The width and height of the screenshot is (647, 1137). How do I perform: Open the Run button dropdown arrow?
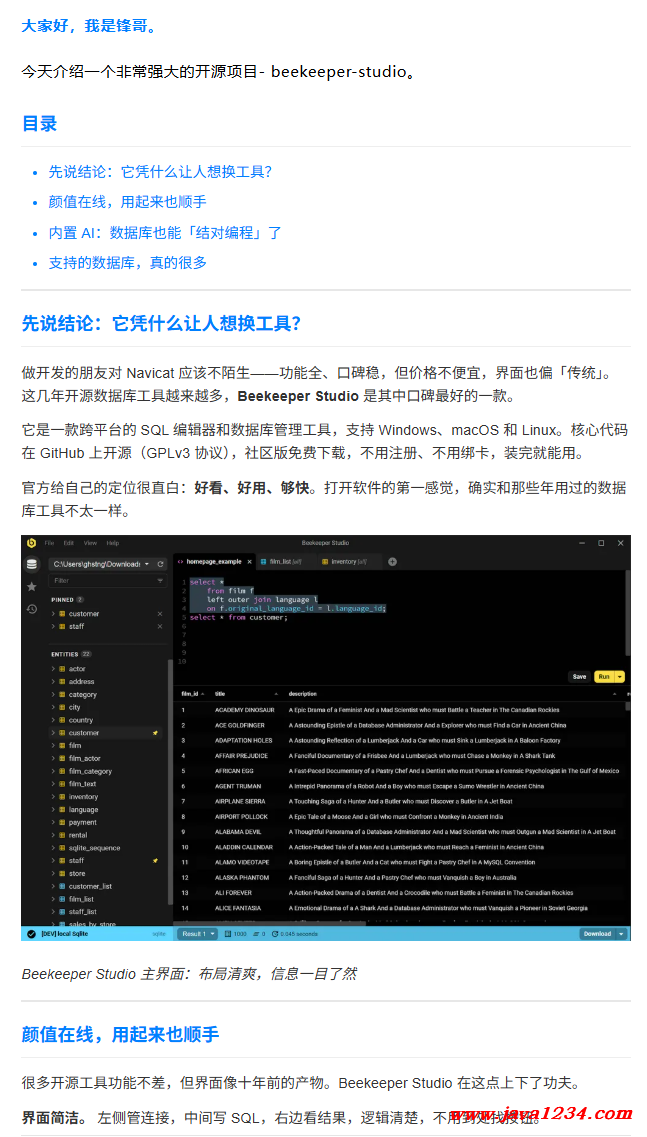(619, 677)
